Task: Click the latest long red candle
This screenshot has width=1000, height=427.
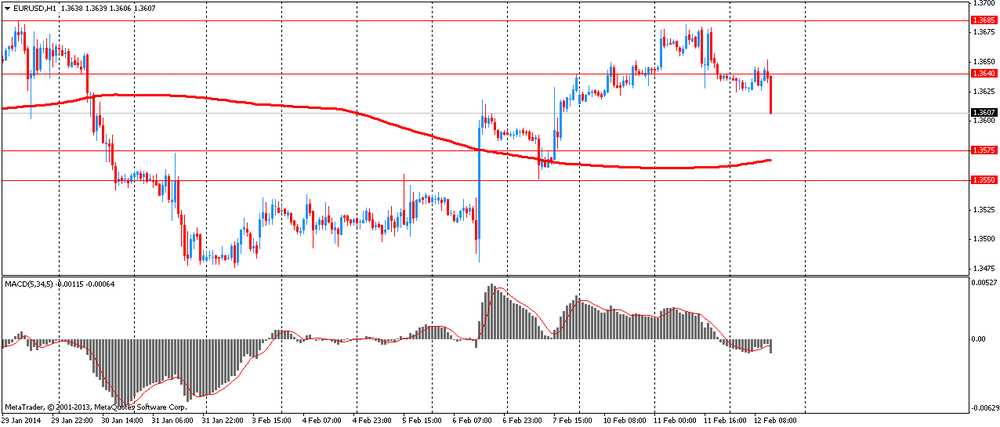Action: click(x=771, y=95)
